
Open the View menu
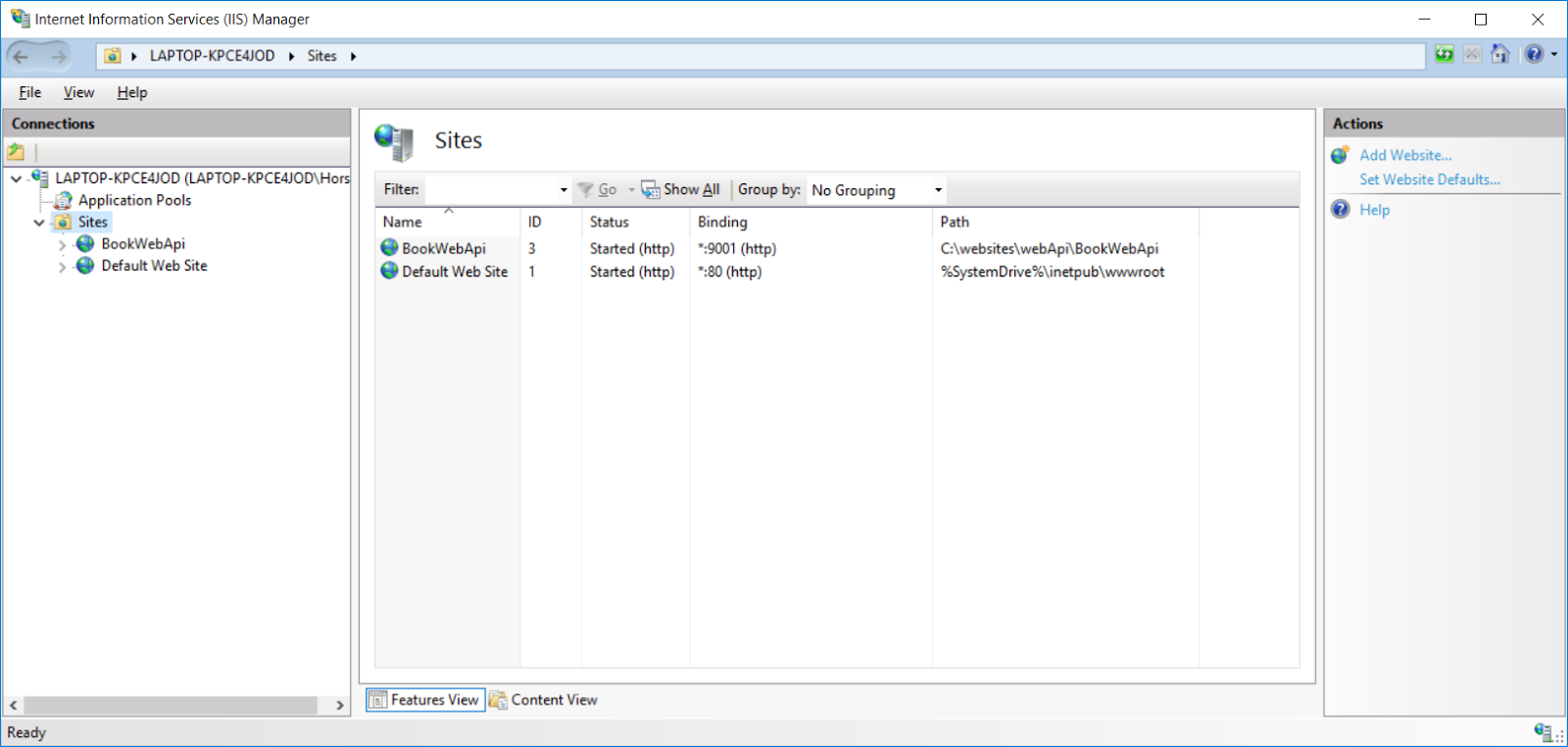pos(78,92)
